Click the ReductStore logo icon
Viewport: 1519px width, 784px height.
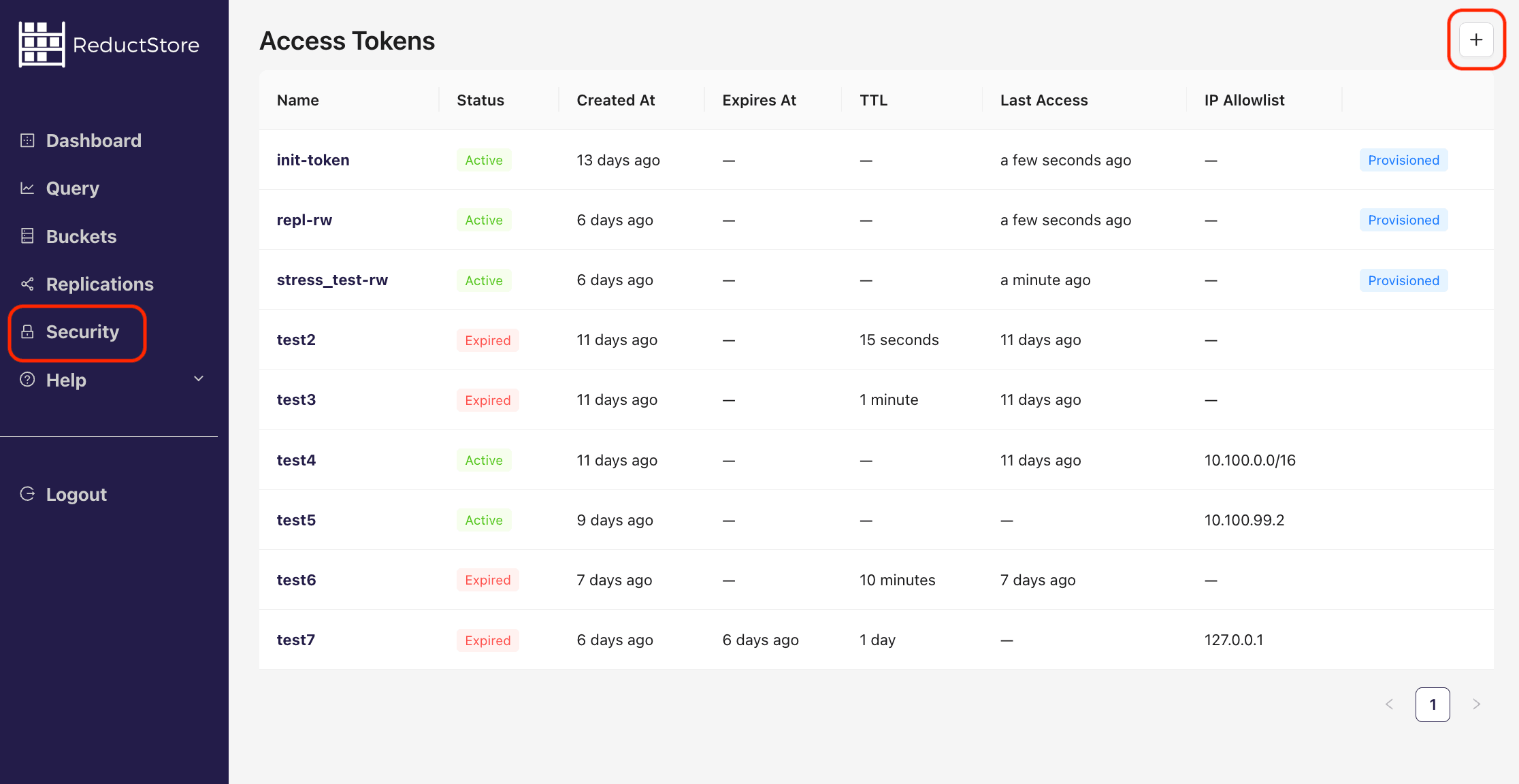[x=42, y=44]
